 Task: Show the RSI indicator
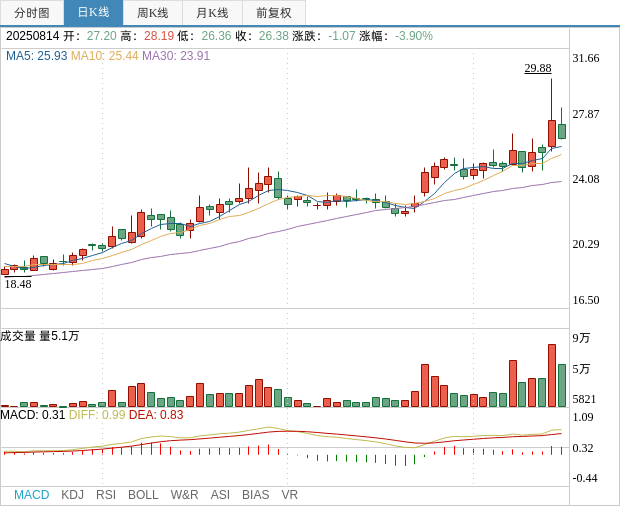coord(106,495)
